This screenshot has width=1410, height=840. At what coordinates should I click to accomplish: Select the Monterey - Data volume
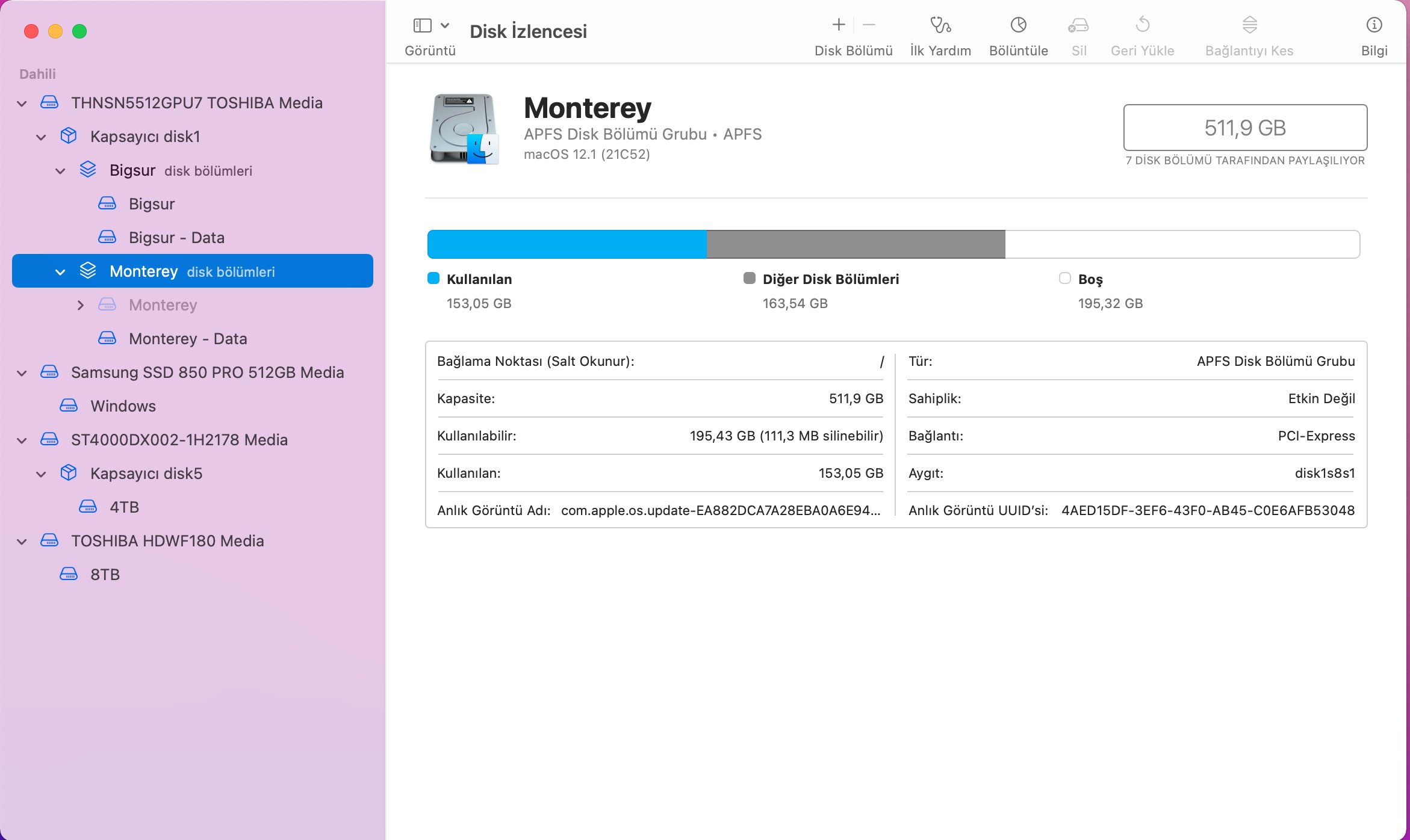click(187, 339)
